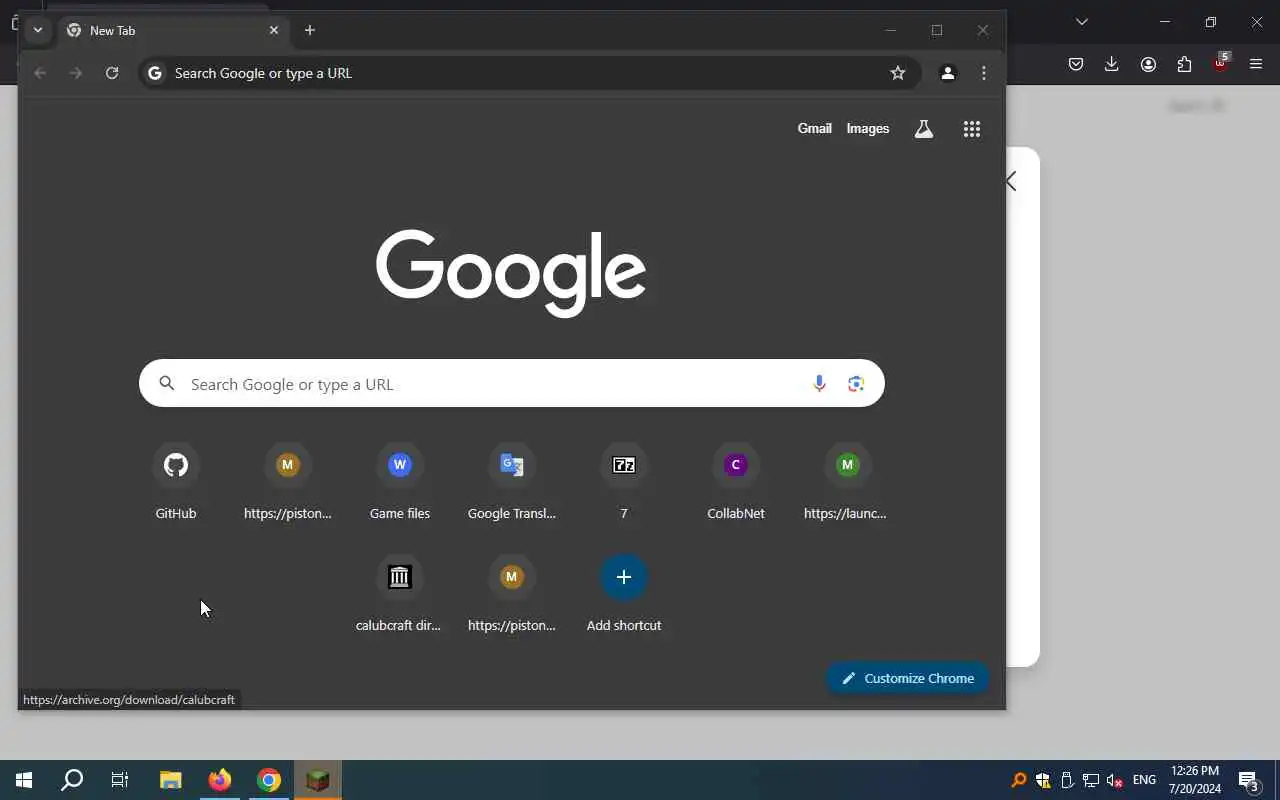Click the Google logo

pyautogui.click(x=511, y=273)
